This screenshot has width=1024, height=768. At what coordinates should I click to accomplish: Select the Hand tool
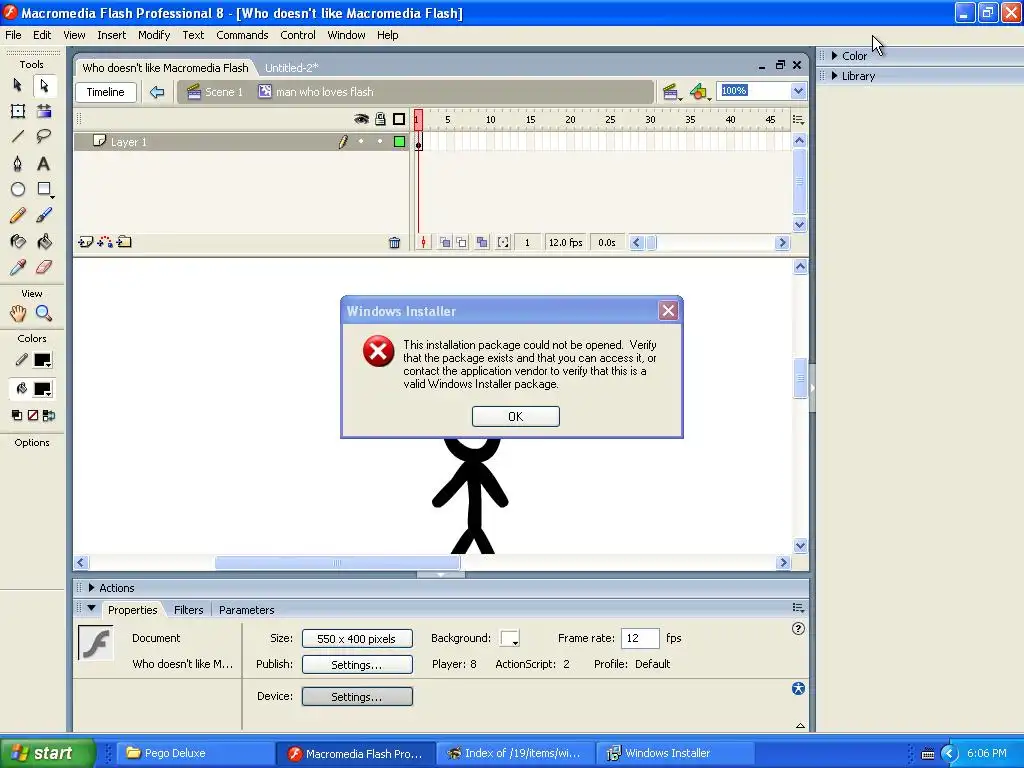pyautogui.click(x=18, y=313)
